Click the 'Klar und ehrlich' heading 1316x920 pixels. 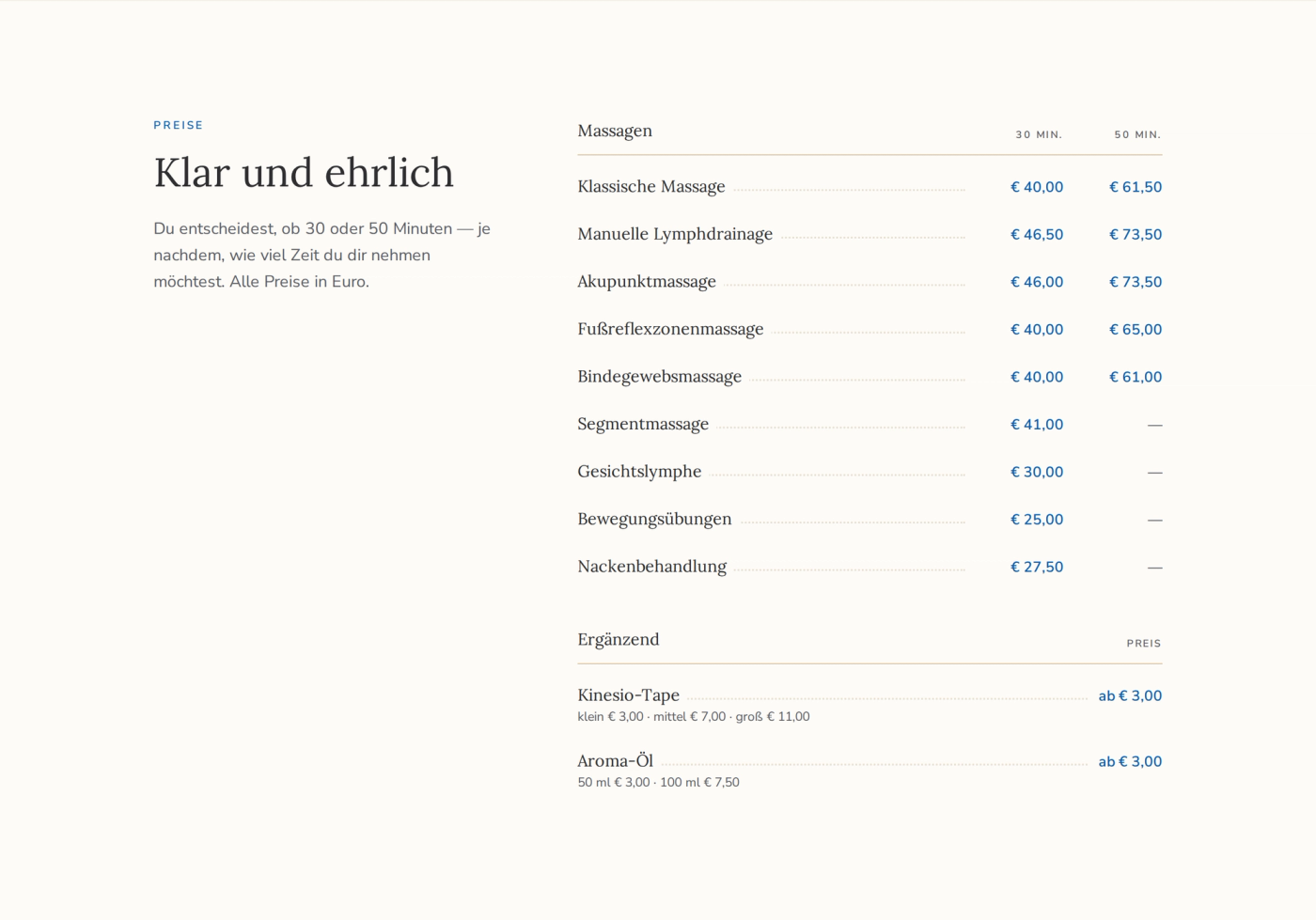click(x=304, y=173)
